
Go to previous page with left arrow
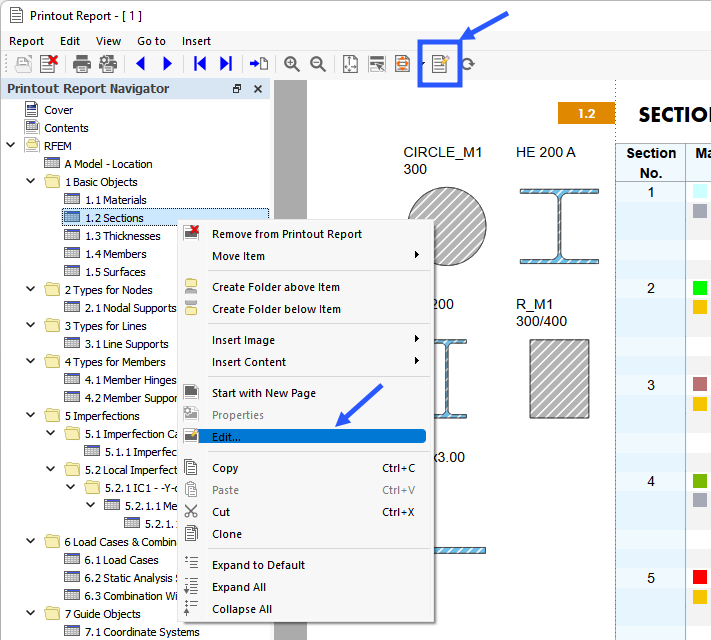(141, 64)
